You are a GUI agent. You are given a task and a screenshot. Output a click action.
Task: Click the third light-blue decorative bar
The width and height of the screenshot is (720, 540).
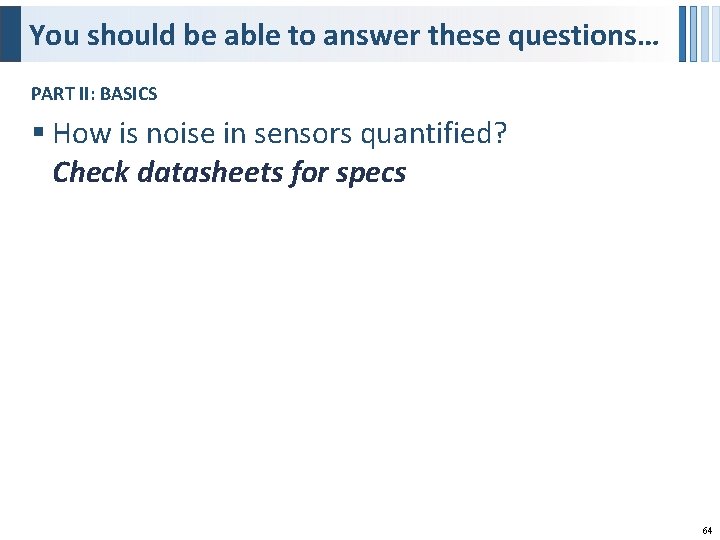point(703,33)
